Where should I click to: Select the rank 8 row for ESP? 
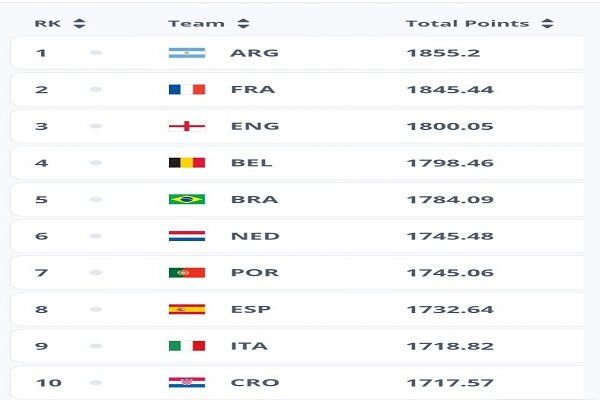point(297,309)
